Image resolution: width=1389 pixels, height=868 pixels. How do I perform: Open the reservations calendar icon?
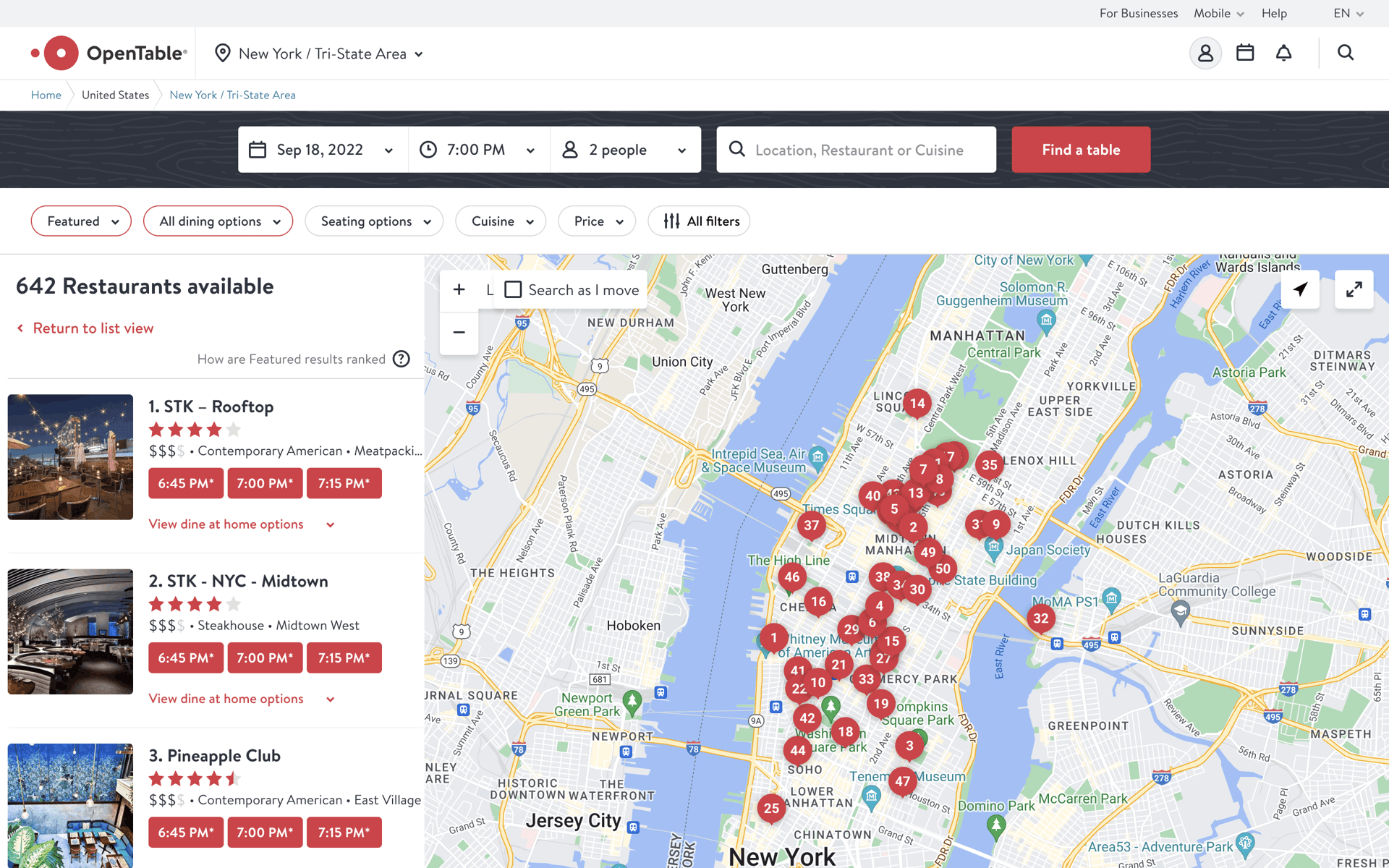click(x=1245, y=53)
